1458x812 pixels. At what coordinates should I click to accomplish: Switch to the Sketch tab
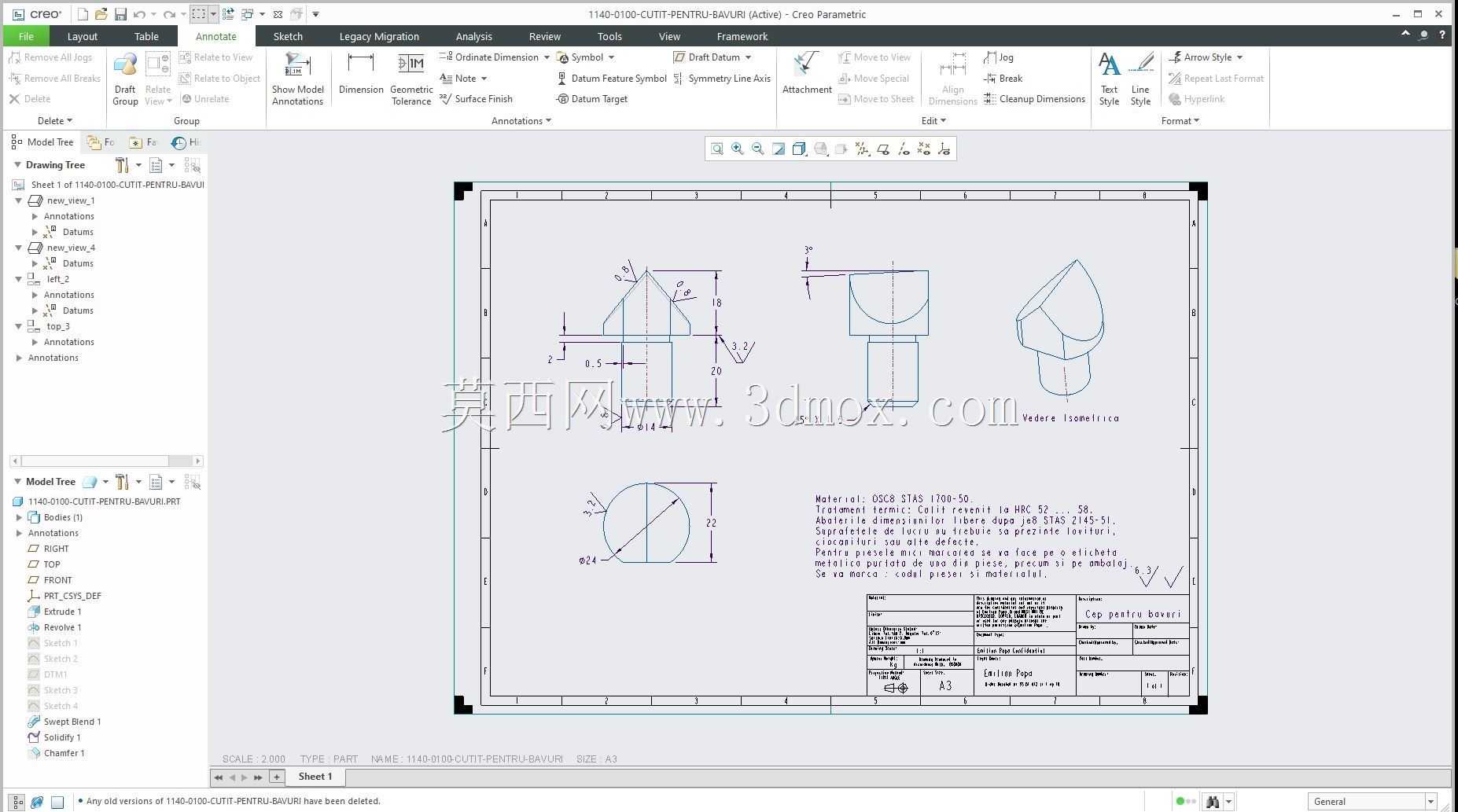pyautogui.click(x=288, y=36)
